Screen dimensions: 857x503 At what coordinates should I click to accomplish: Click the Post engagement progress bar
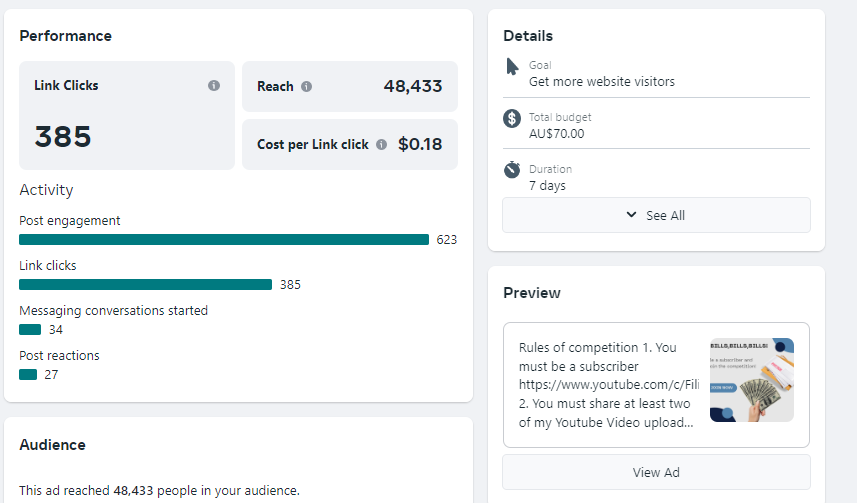pyautogui.click(x=224, y=240)
